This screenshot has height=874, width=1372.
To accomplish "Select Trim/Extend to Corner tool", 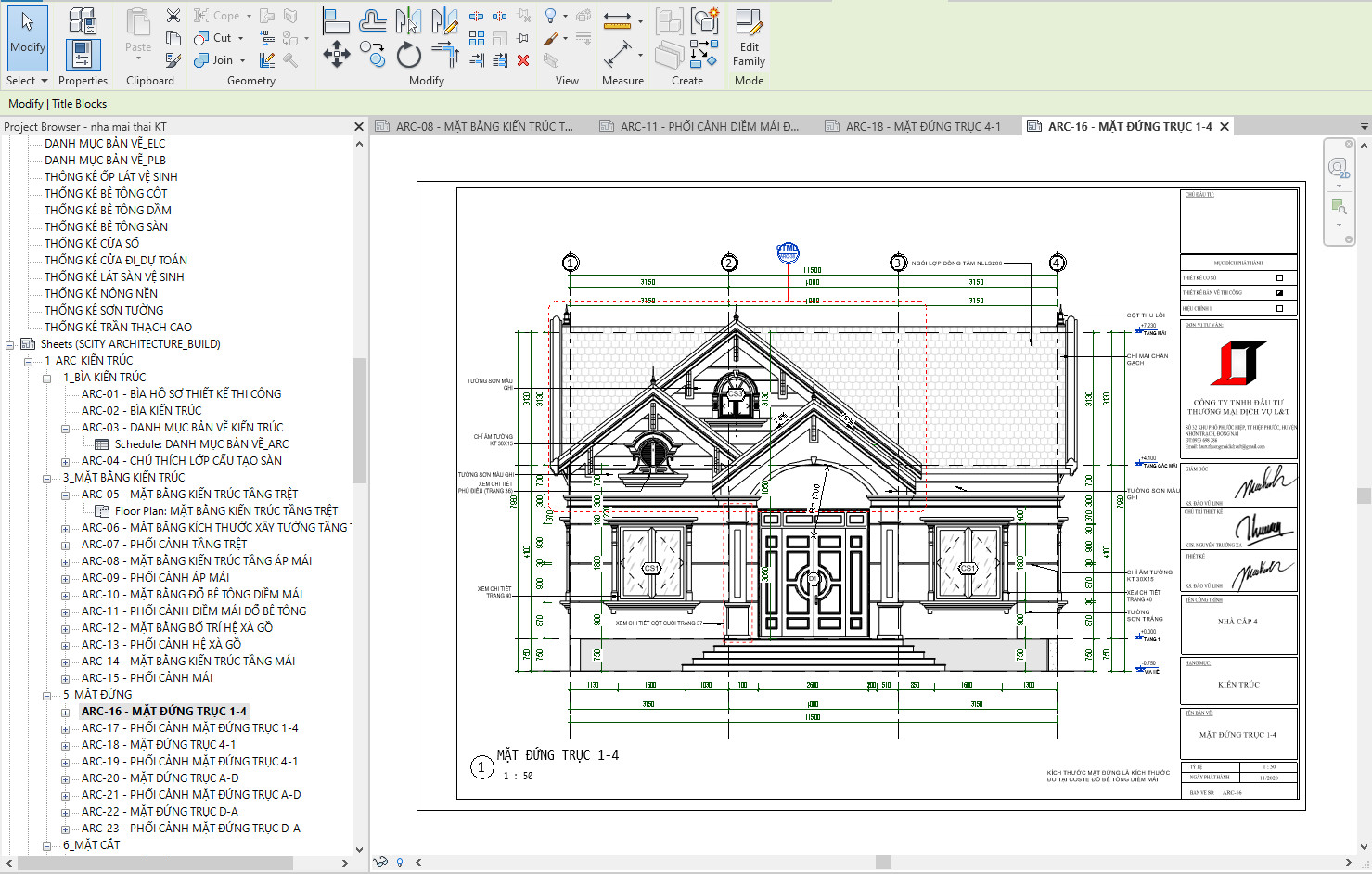I will 444,55.
